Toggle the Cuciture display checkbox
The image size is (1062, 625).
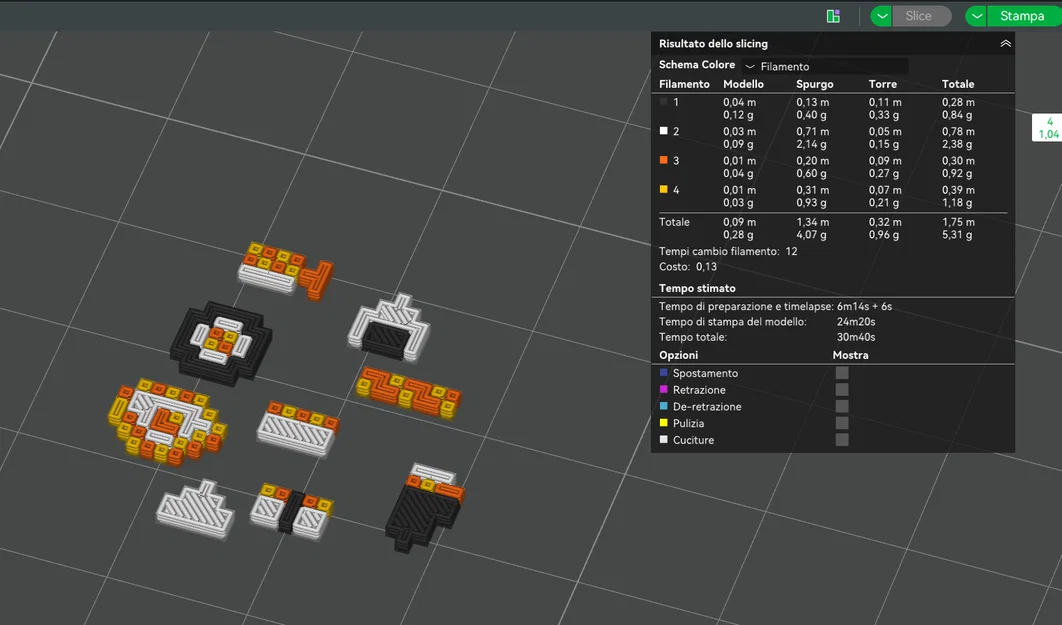pyautogui.click(x=842, y=439)
